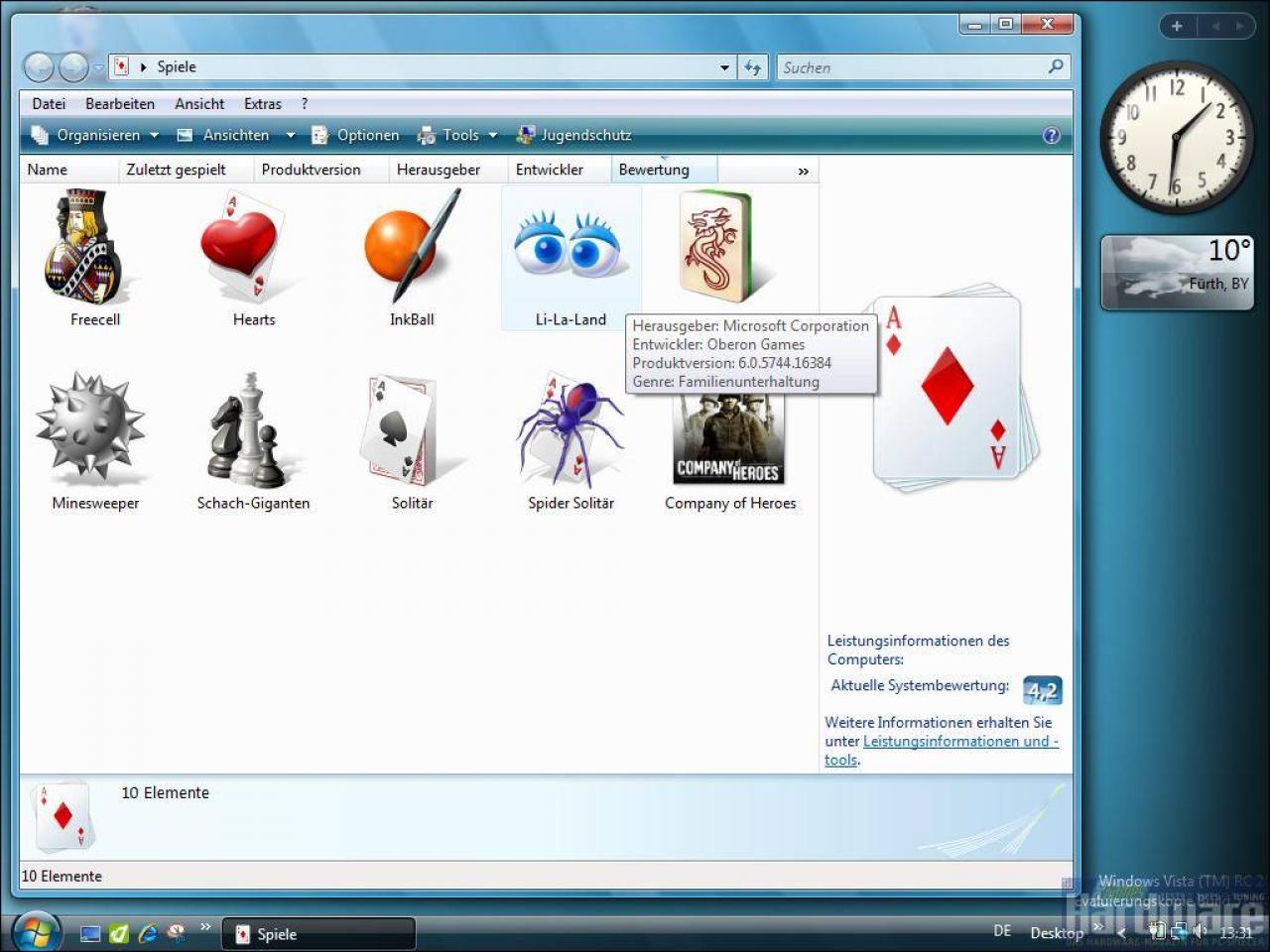The width and height of the screenshot is (1270, 952).
Task: Click the Suchen search field
Action: click(x=911, y=67)
